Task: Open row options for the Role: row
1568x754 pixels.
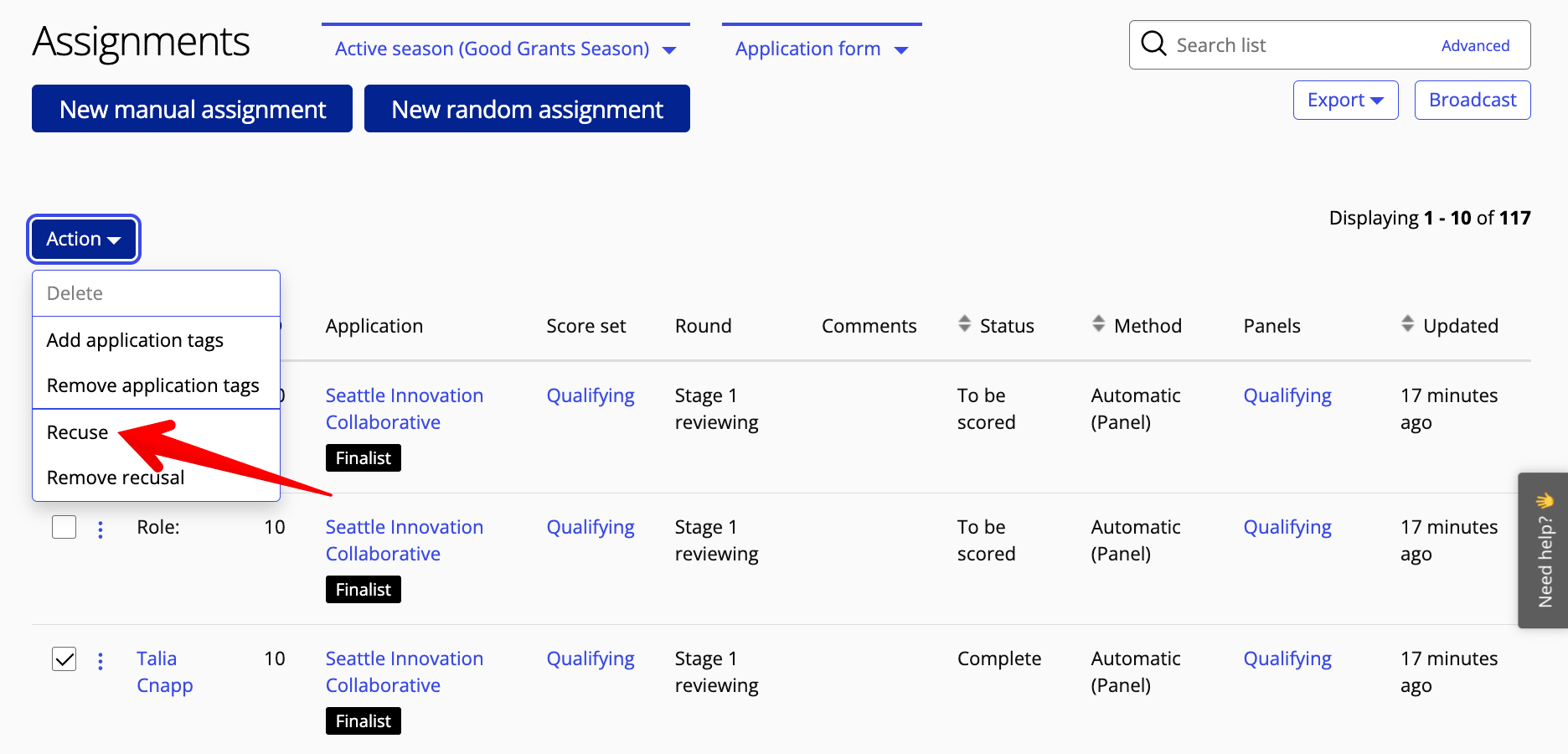Action: pyautogui.click(x=101, y=529)
